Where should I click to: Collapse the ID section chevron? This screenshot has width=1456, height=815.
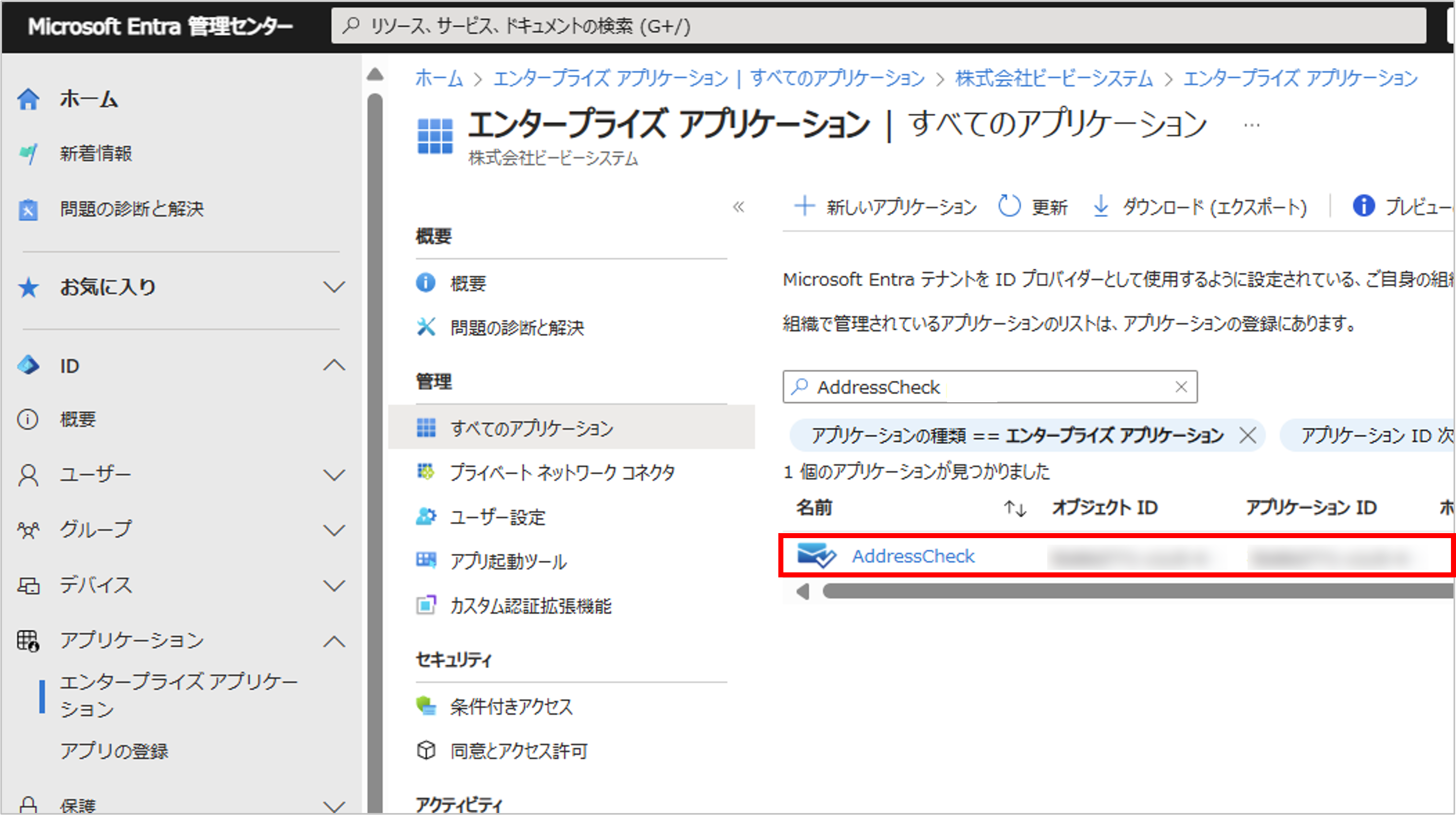tap(334, 365)
